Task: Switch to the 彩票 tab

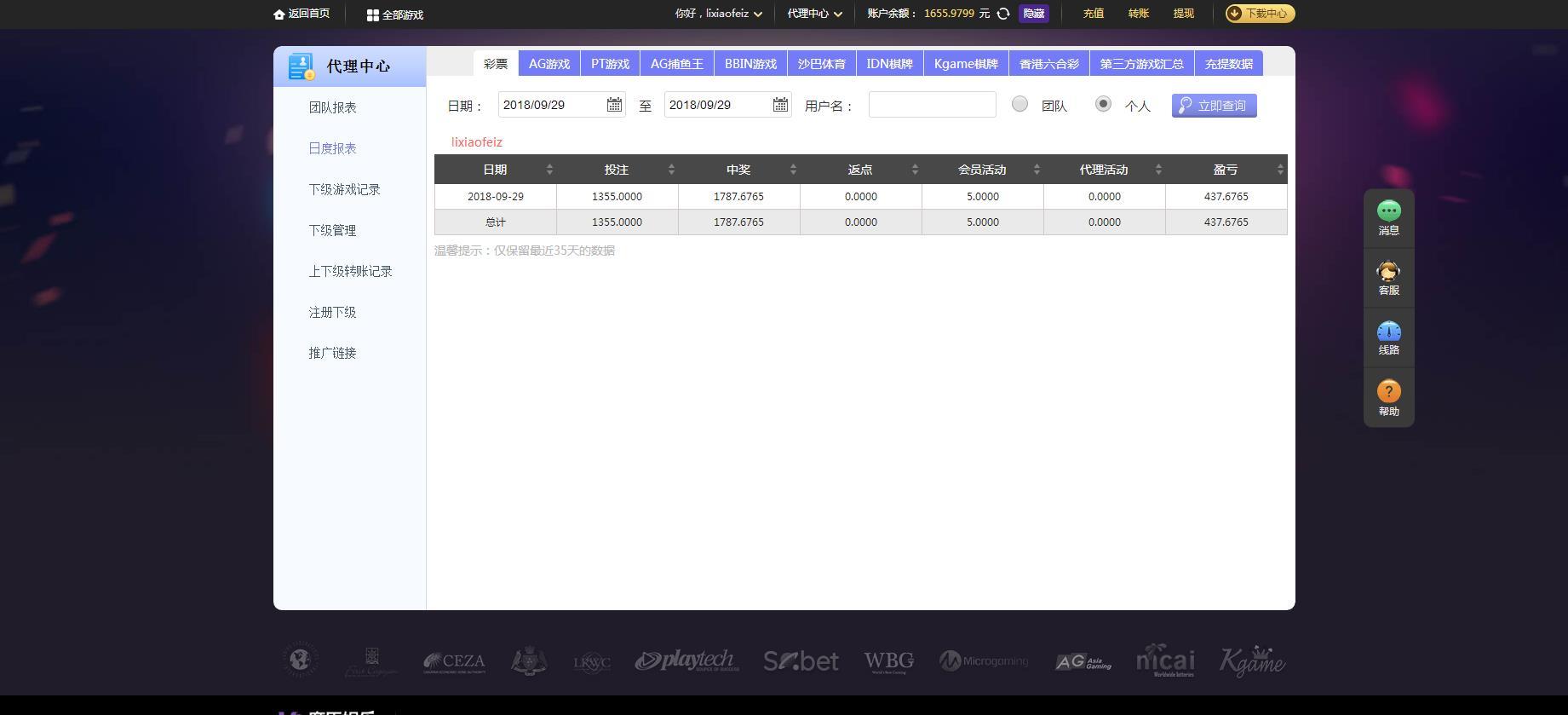Action: click(x=496, y=63)
